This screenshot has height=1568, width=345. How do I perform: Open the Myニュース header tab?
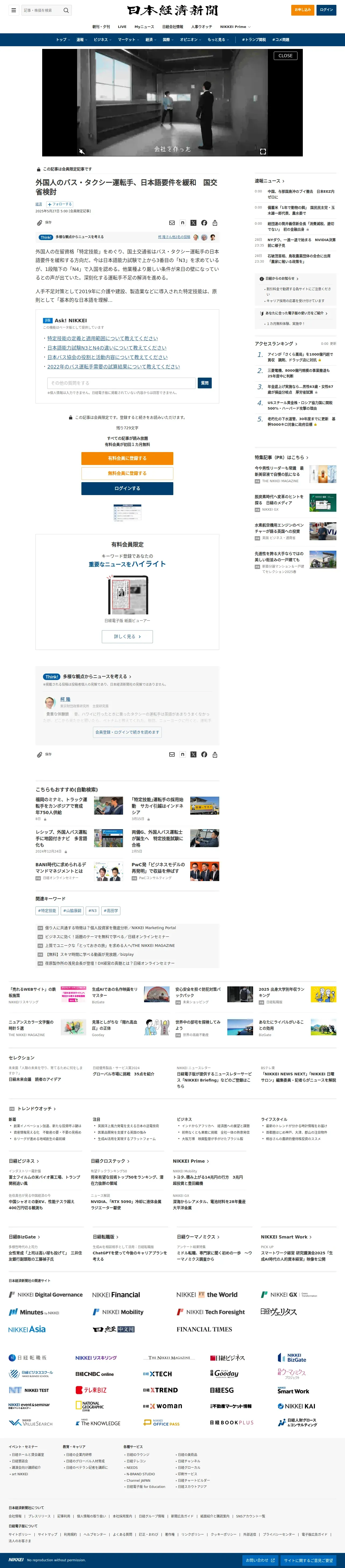coord(144,27)
